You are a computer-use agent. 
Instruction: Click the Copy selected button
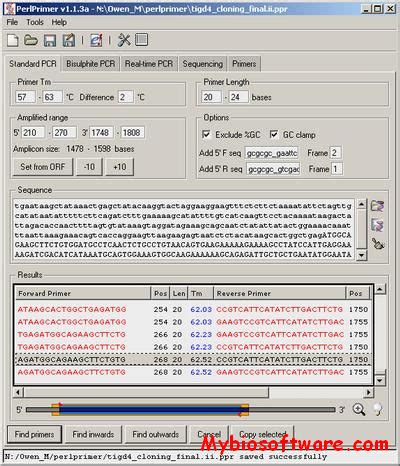263,434
